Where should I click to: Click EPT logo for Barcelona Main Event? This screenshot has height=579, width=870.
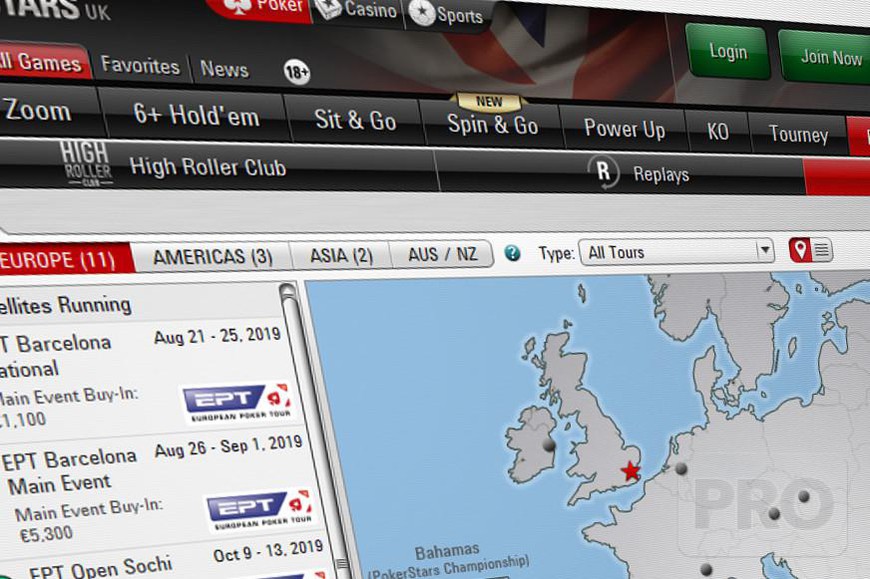[260, 509]
